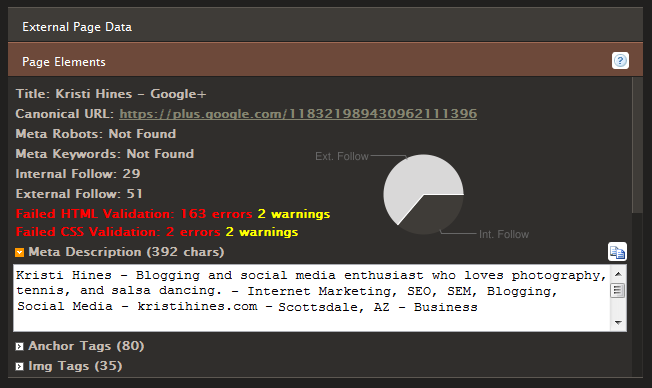Click the Ext. Follow chart label
Image resolution: width=652 pixels, height=388 pixels.
[342, 156]
